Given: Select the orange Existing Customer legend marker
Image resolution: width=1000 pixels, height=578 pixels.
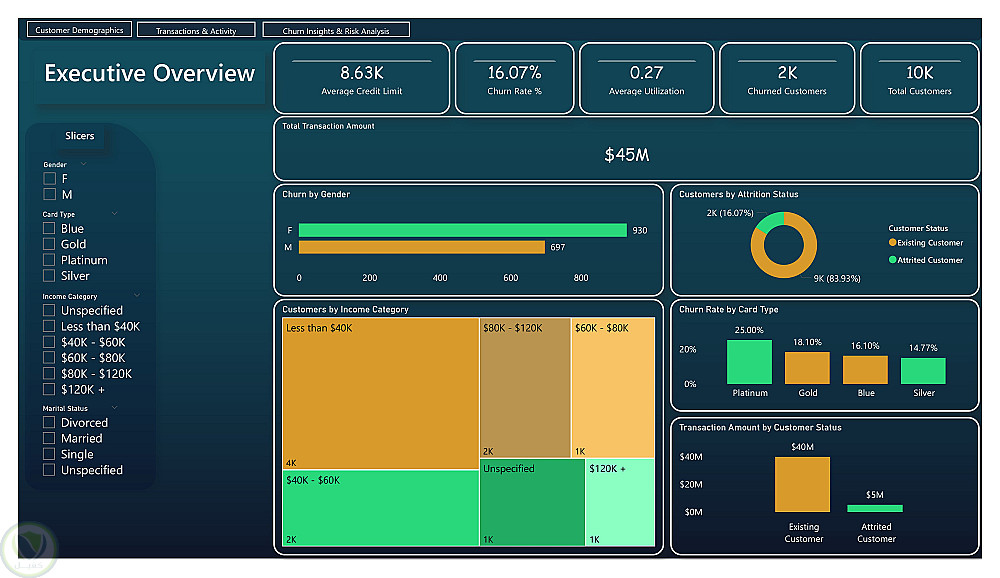Looking at the screenshot, I should click(892, 242).
